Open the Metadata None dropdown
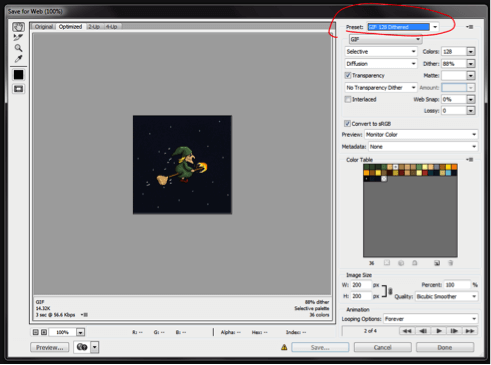The image size is (491, 365). [423, 147]
